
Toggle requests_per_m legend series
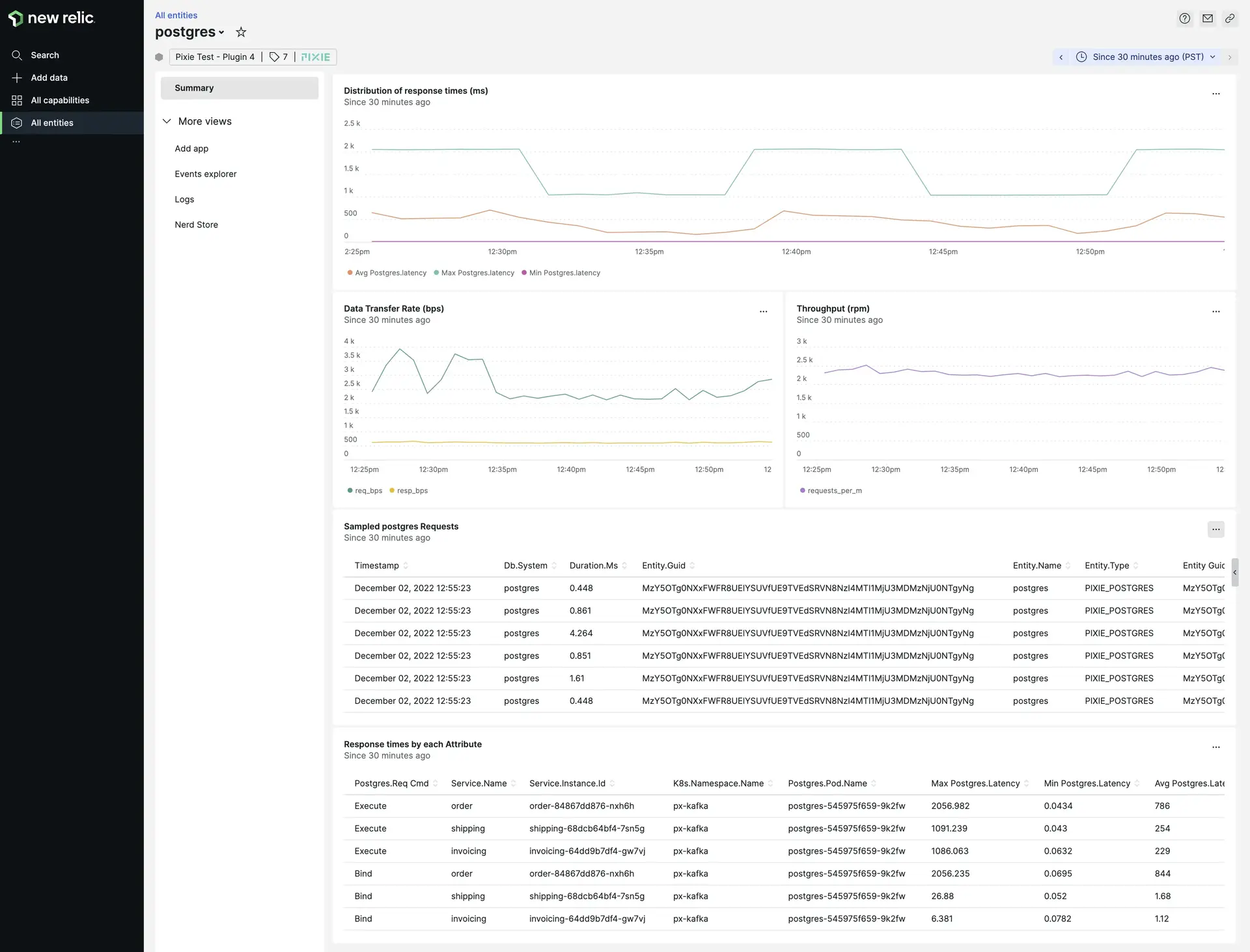(x=834, y=491)
